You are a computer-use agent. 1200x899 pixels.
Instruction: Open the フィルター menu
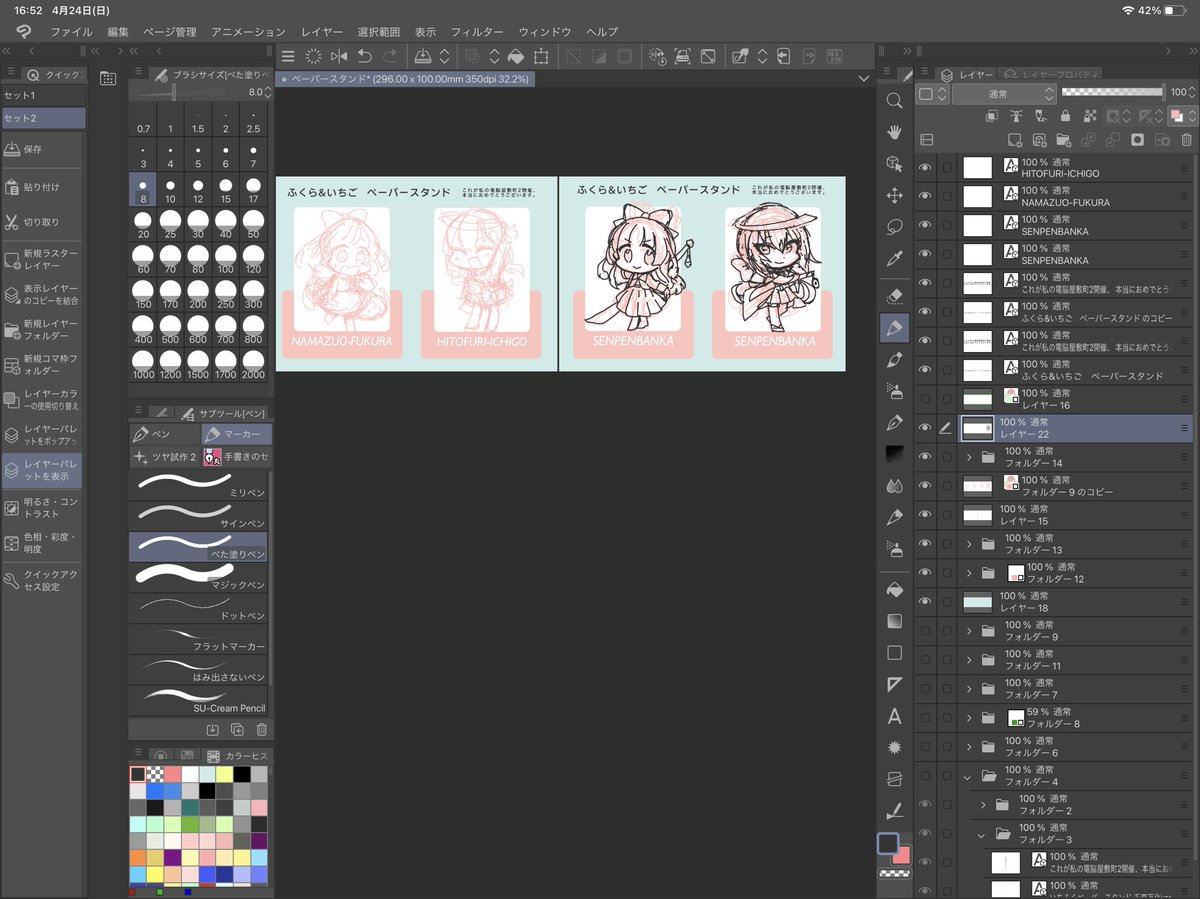click(477, 32)
